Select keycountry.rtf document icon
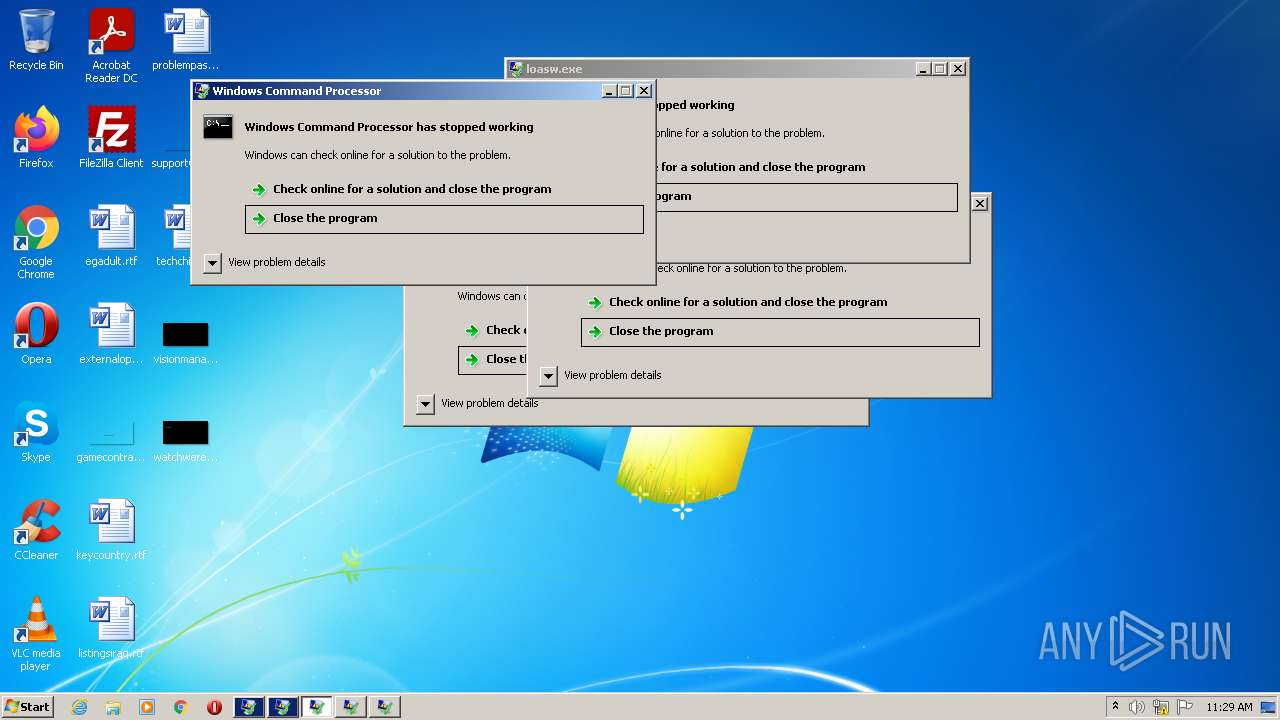The width and height of the screenshot is (1280, 720). click(x=111, y=530)
